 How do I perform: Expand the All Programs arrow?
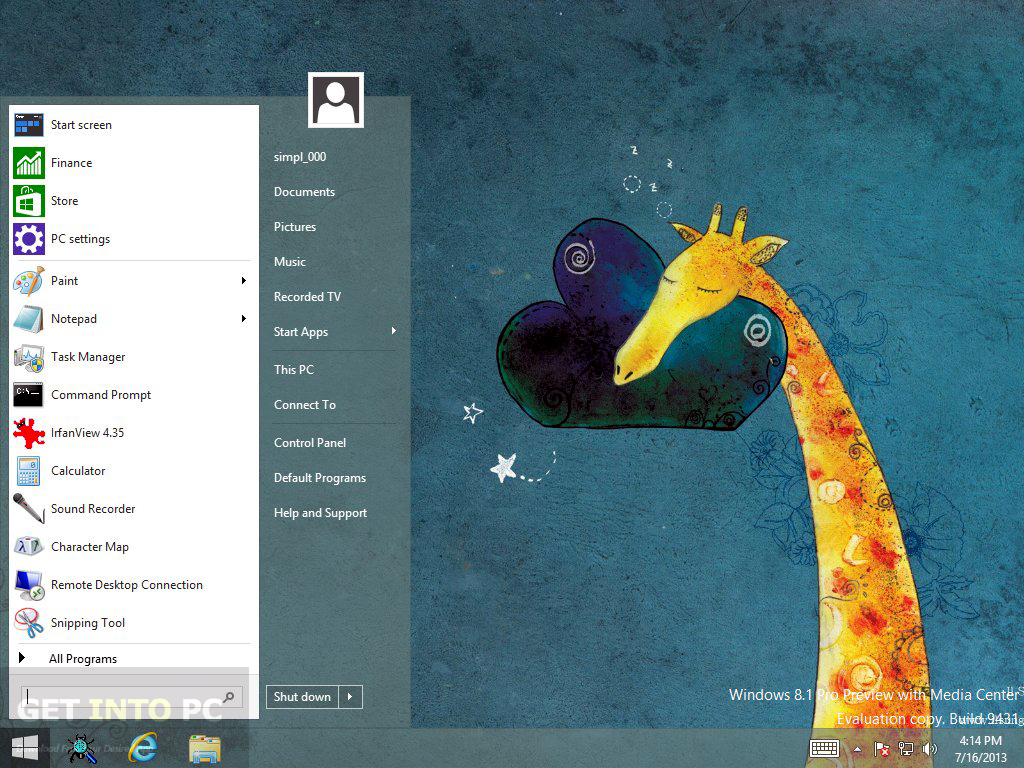pyautogui.click(x=22, y=658)
